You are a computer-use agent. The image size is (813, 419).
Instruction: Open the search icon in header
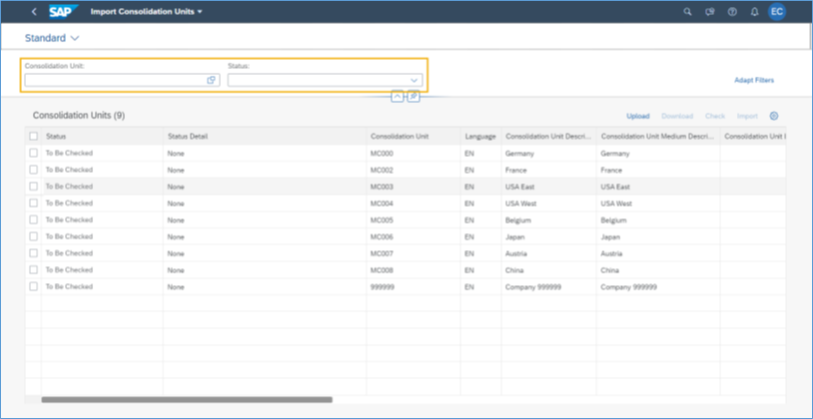click(x=687, y=12)
